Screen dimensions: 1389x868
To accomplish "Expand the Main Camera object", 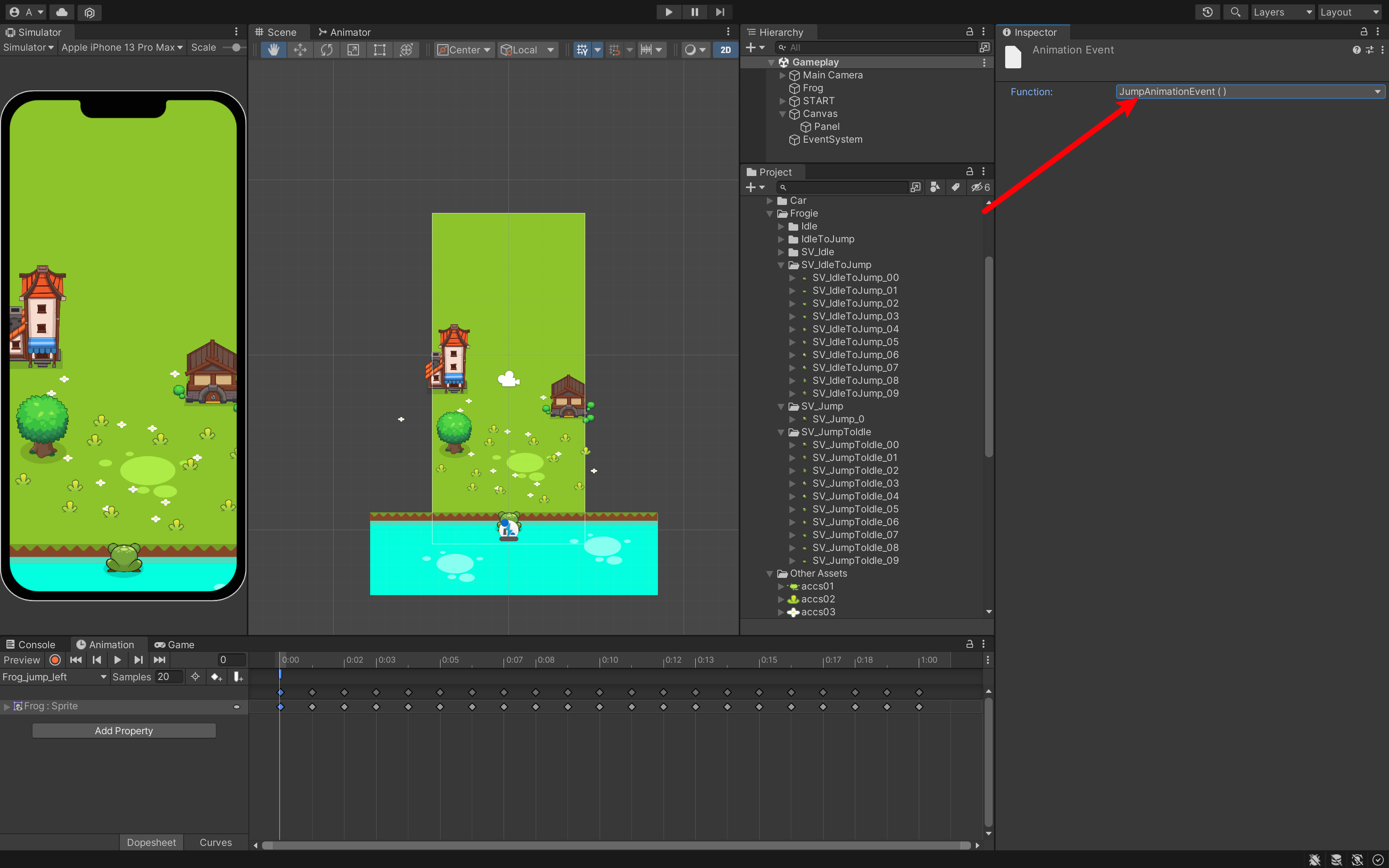I will click(x=782, y=75).
